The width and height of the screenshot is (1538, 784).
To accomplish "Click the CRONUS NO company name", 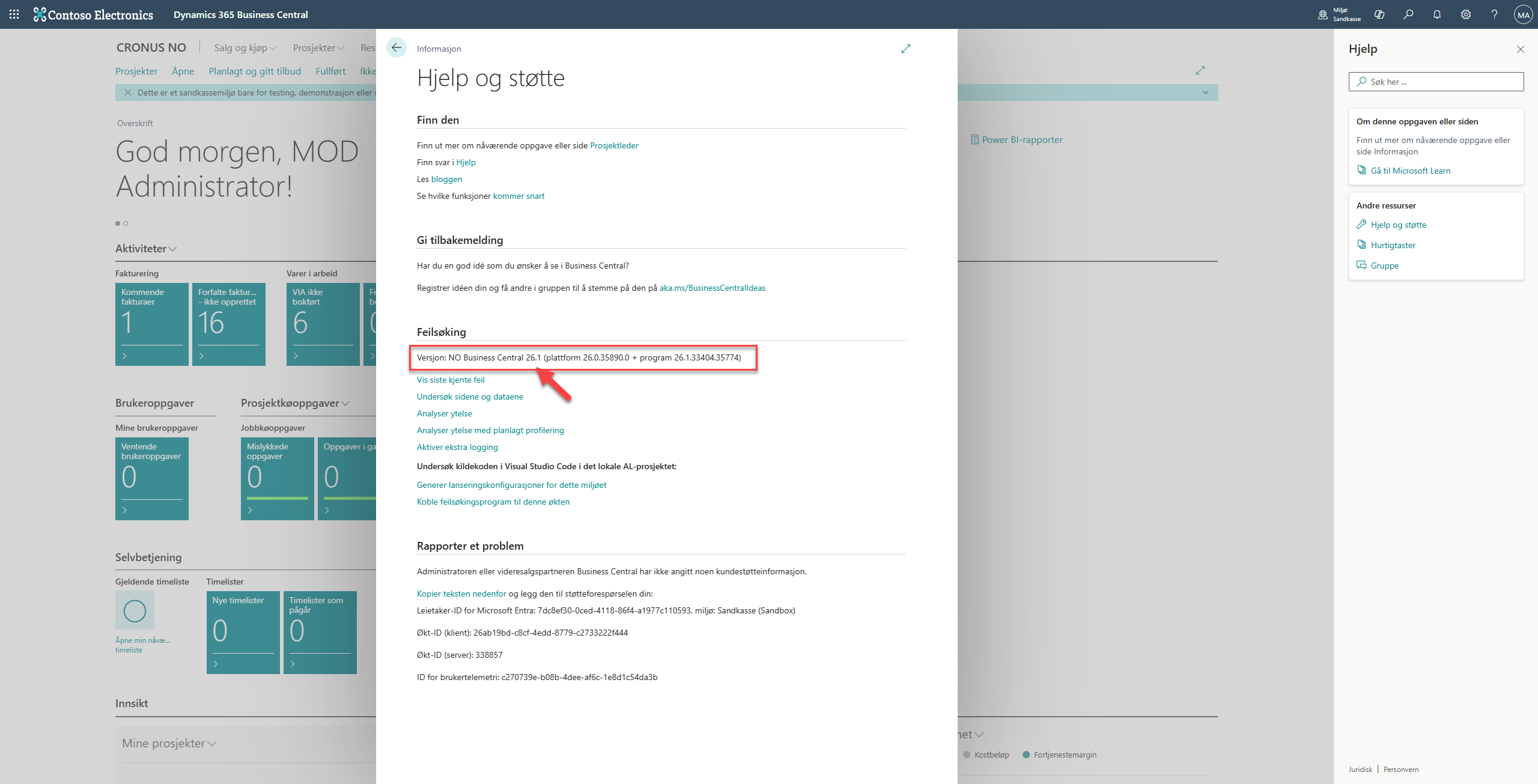I will click(x=151, y=47).
